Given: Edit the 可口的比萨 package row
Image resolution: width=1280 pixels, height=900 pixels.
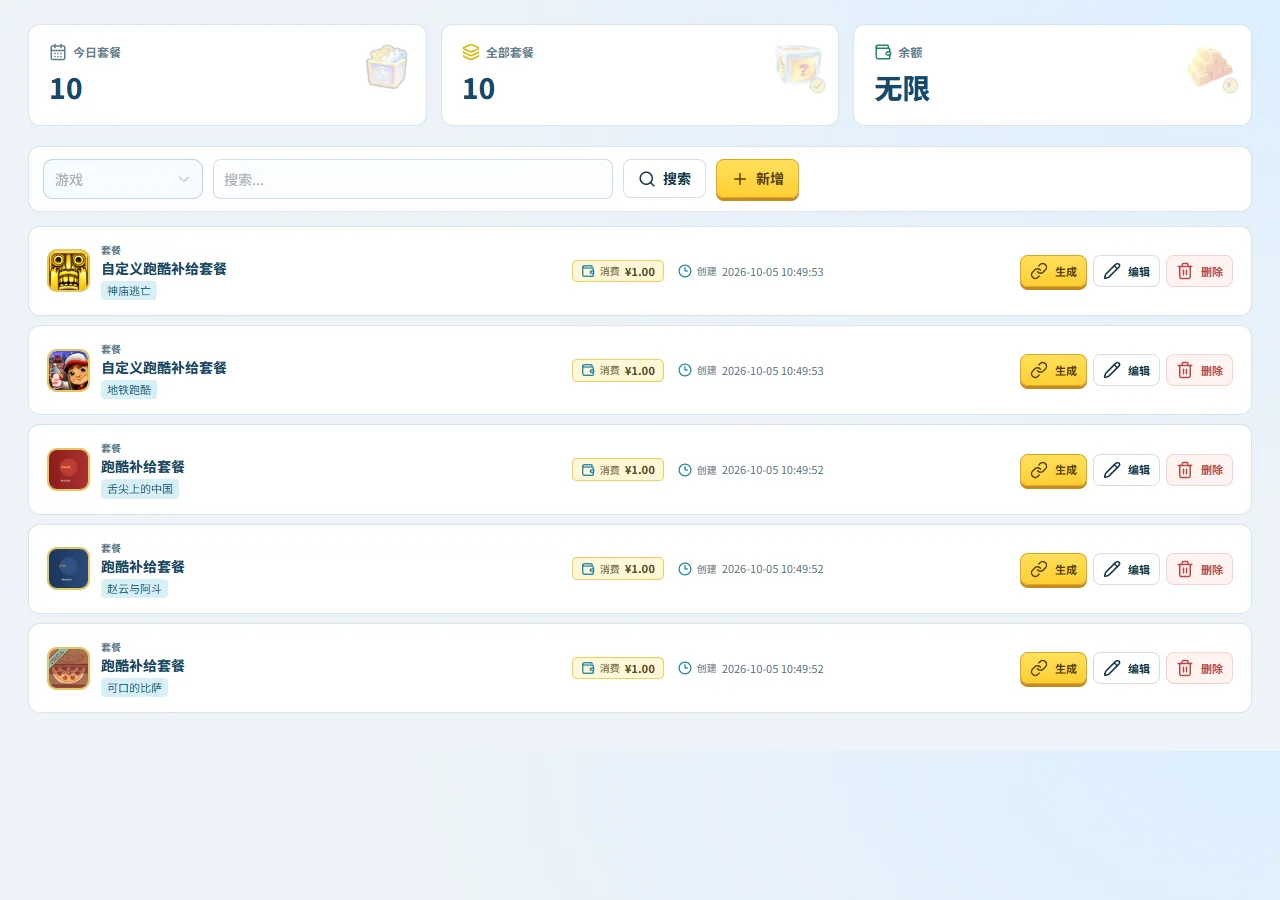Looking at the screenshot, I should [1126, 668].
